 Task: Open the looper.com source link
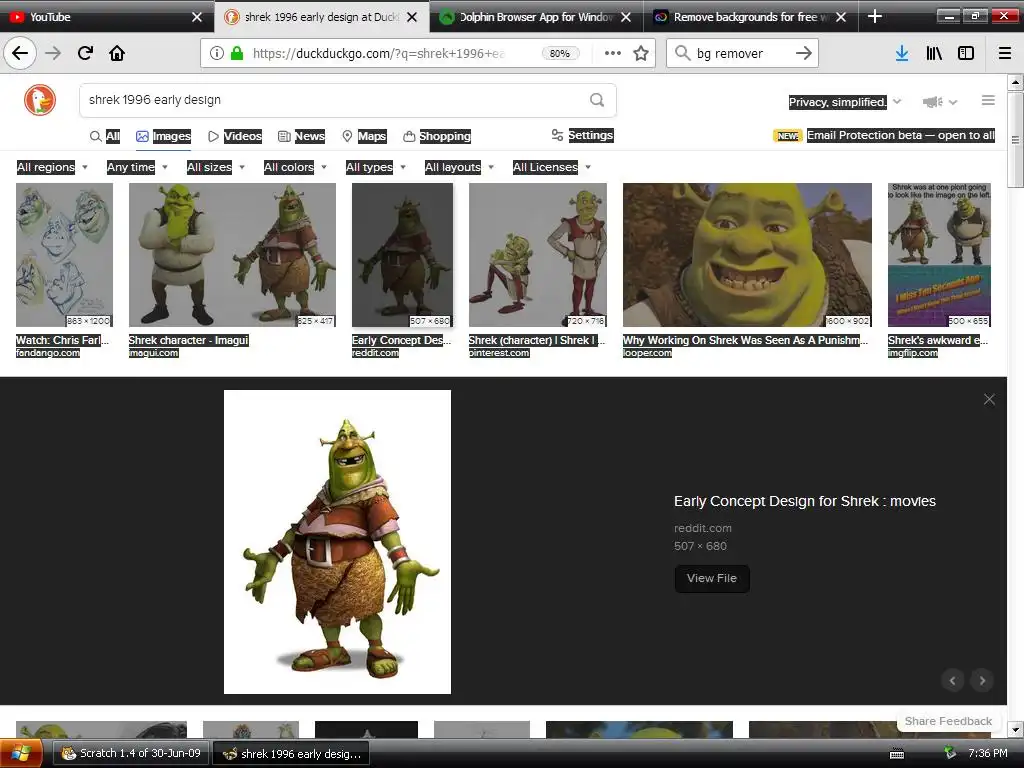[x=647, y=353]
